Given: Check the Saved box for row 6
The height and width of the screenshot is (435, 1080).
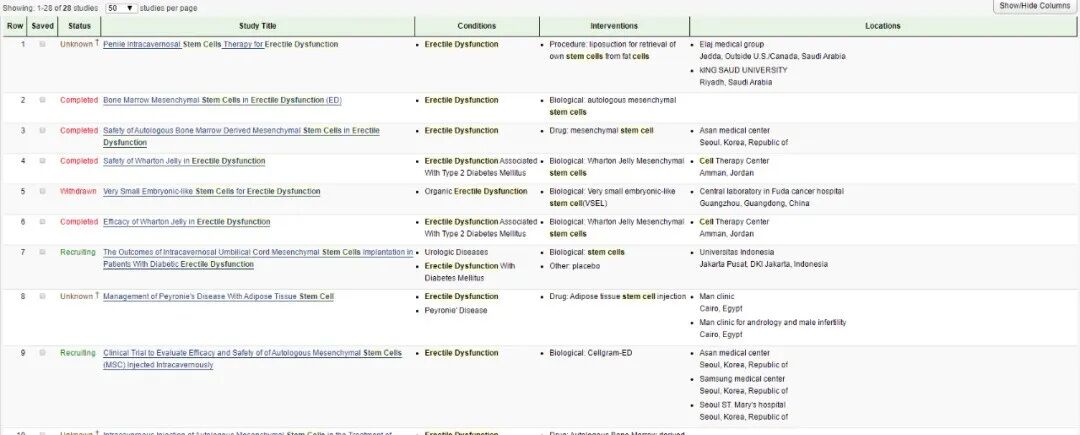Looking at the screenshot, I should pos(43,222).
